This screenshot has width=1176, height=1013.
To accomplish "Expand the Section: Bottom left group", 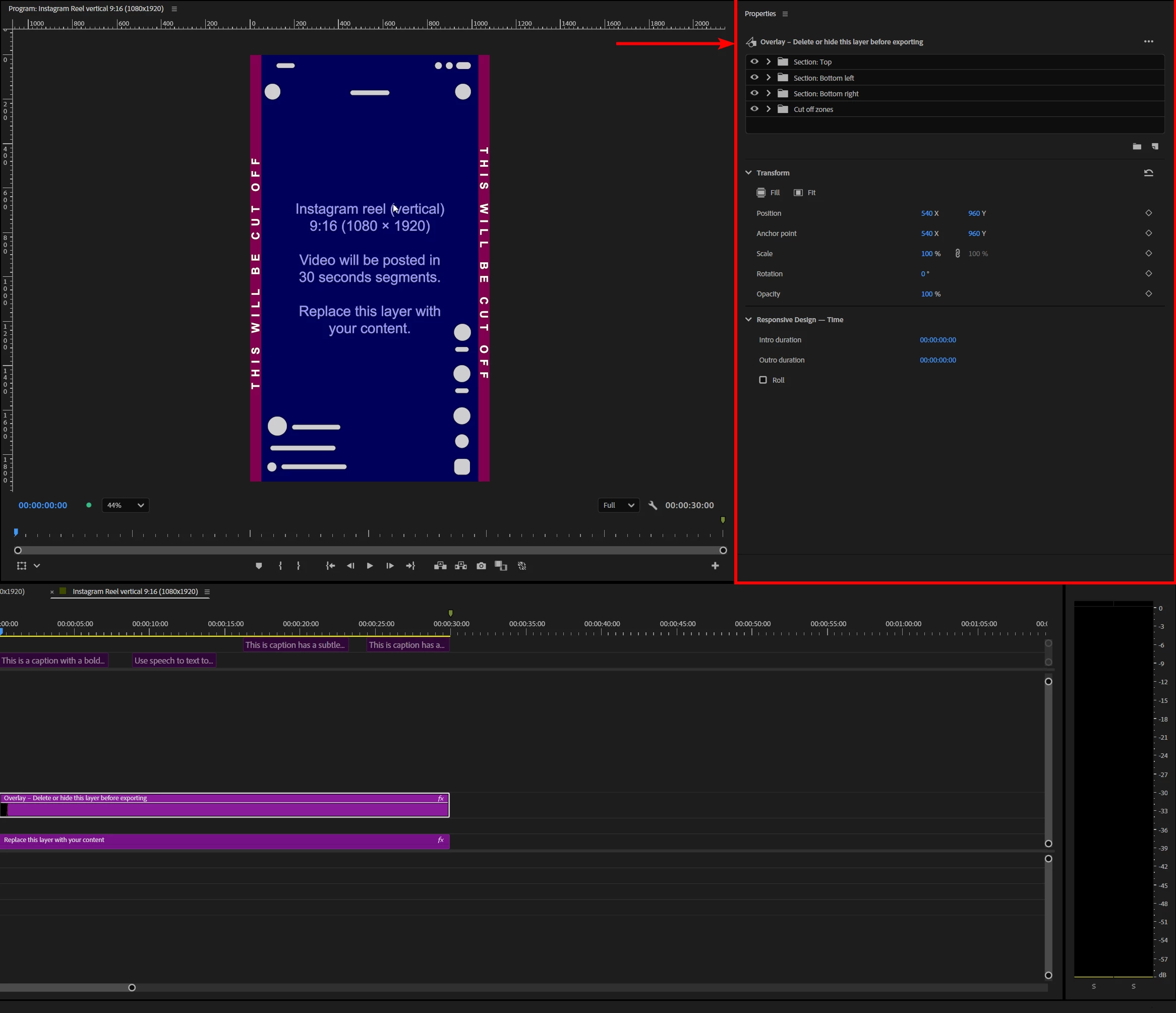I will click(769, 77).
